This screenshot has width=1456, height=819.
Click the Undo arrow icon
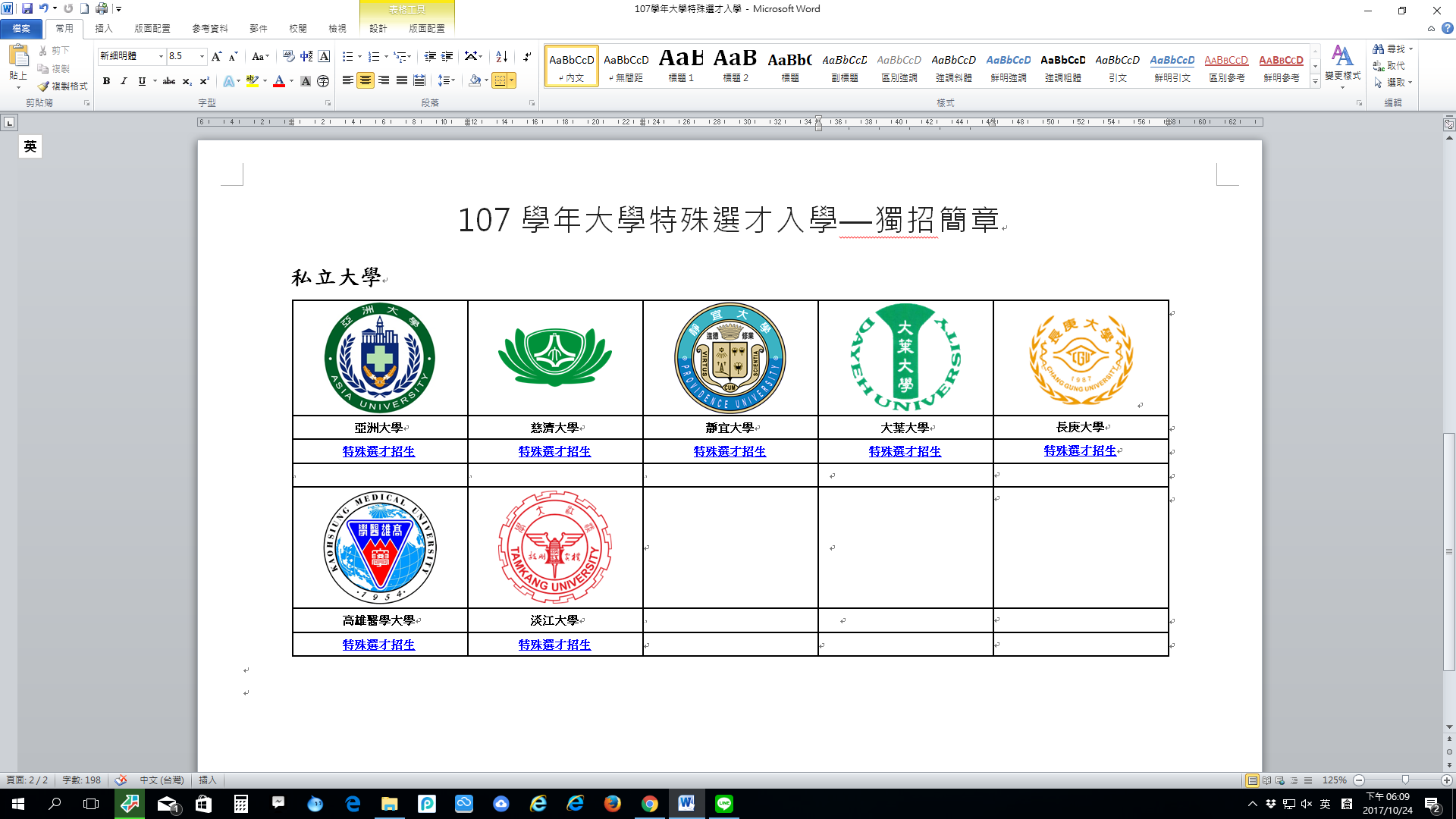(x=44, y=8)
